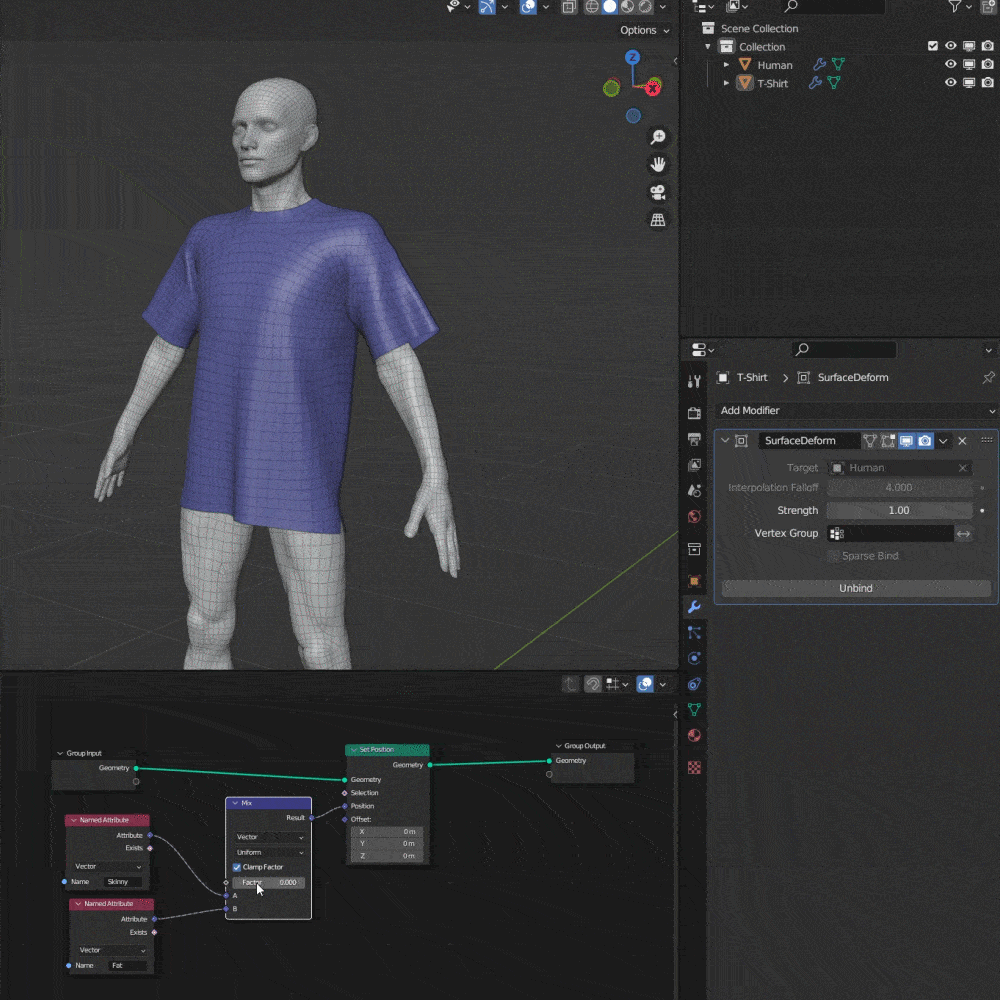
Task: Open the Render properties tab
Action: (695, 413)
